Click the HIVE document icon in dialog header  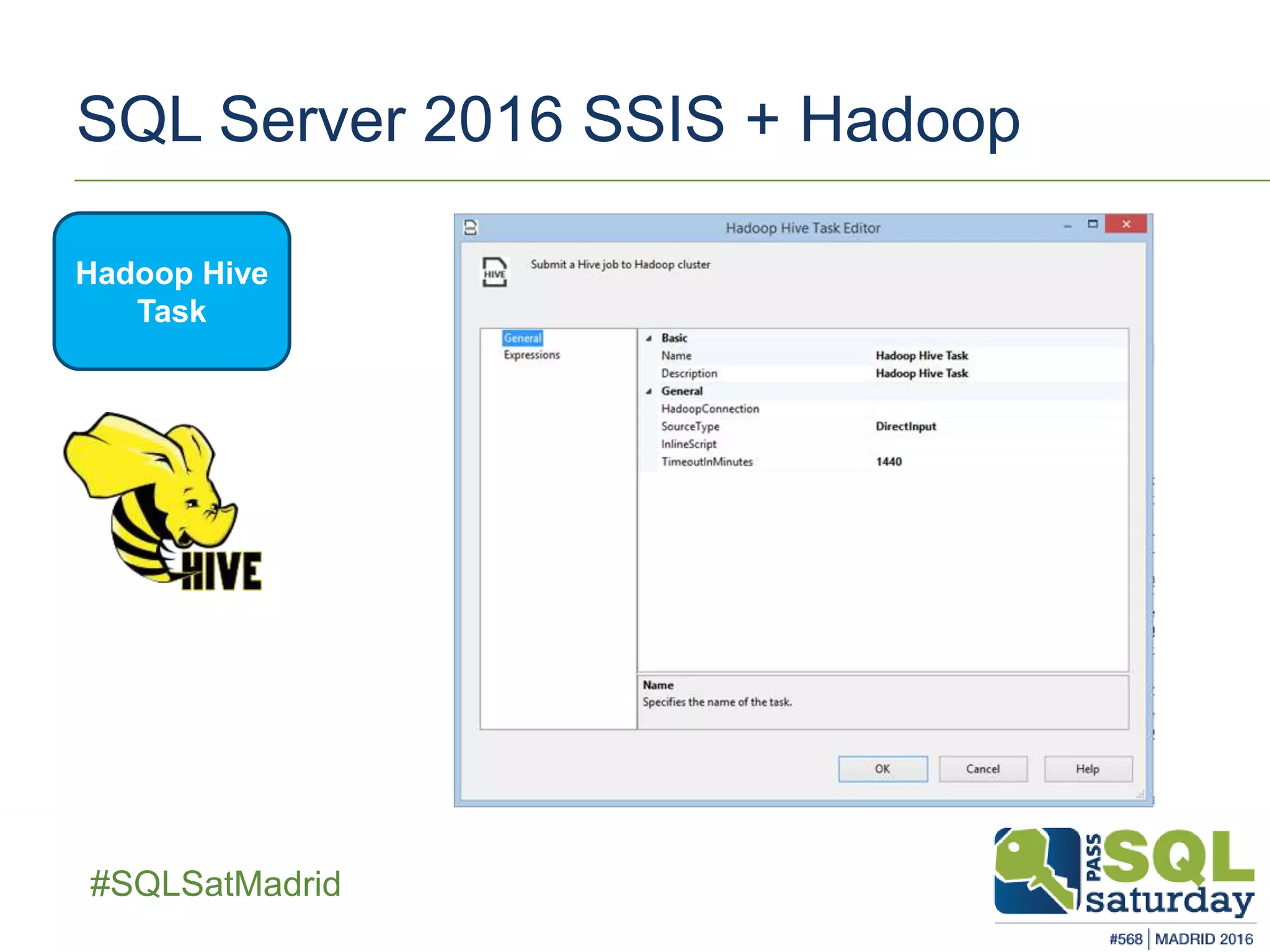click(494, 272)
